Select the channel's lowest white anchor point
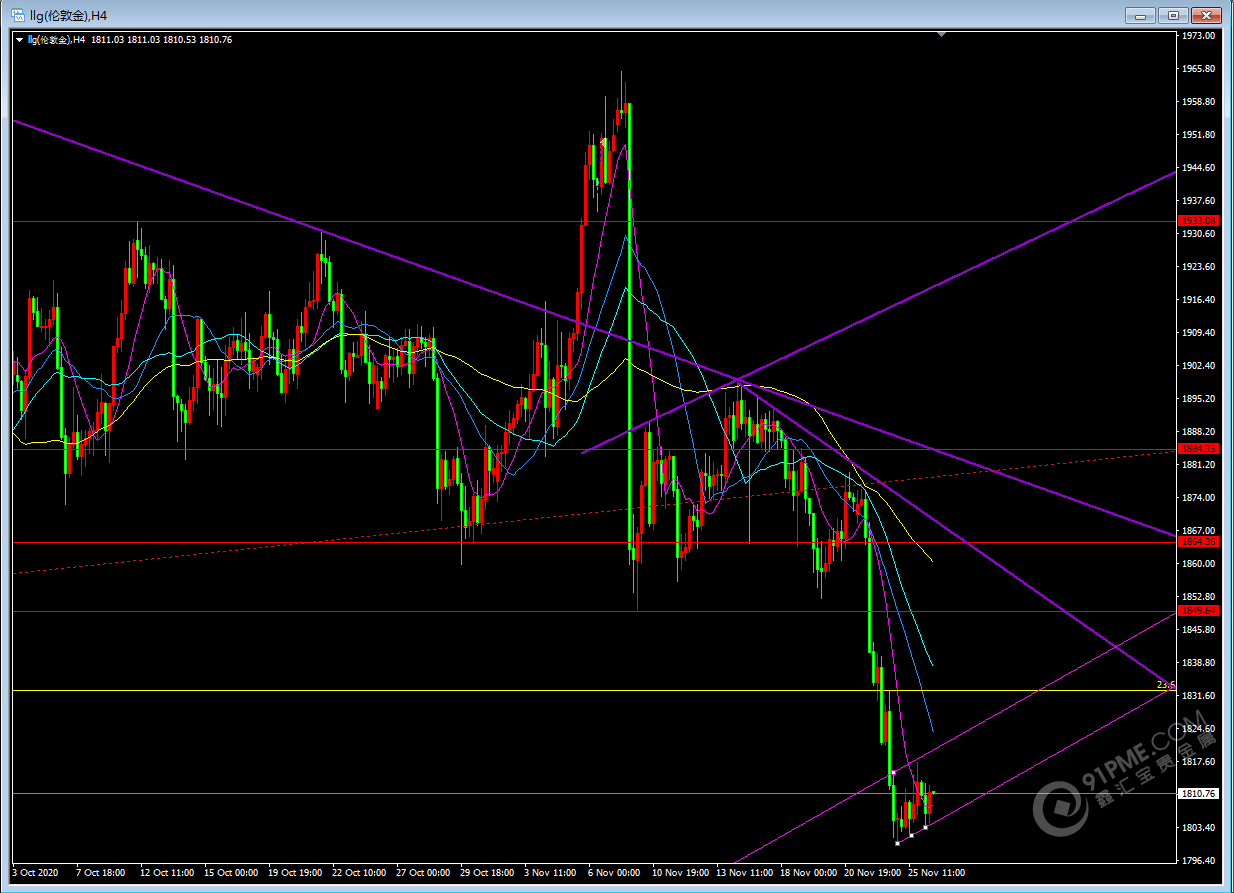 (x=897, y=843)
